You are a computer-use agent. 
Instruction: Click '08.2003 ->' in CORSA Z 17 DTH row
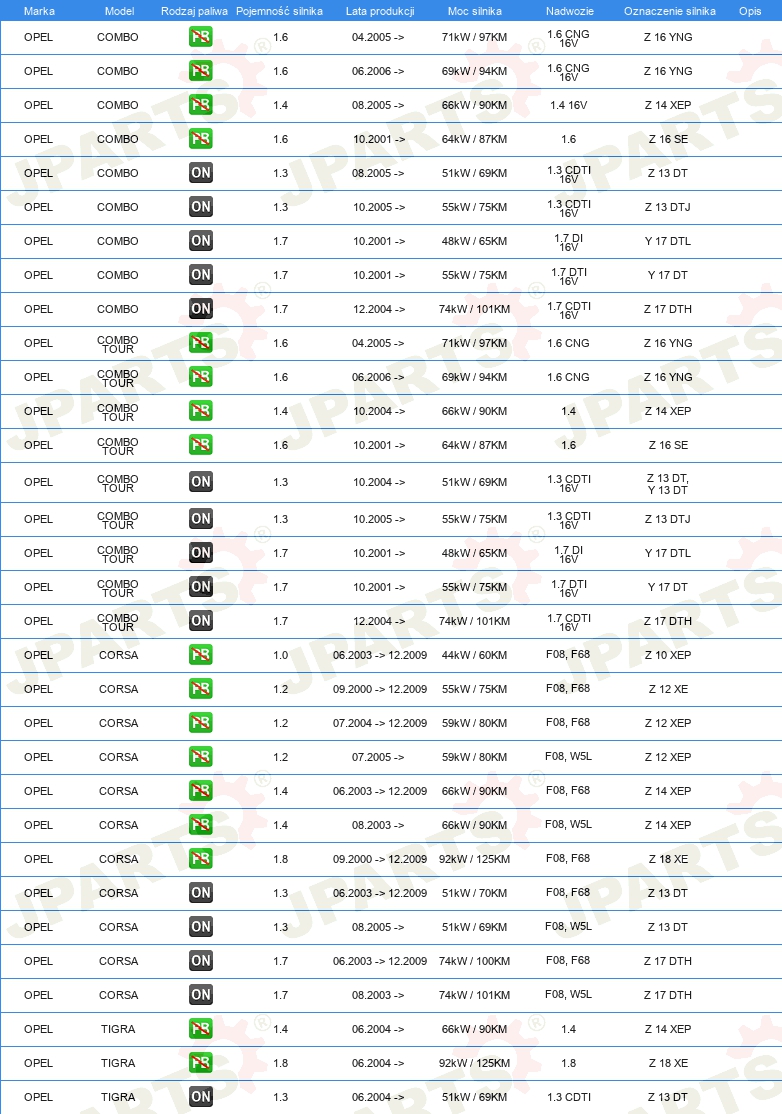[378, 995]
